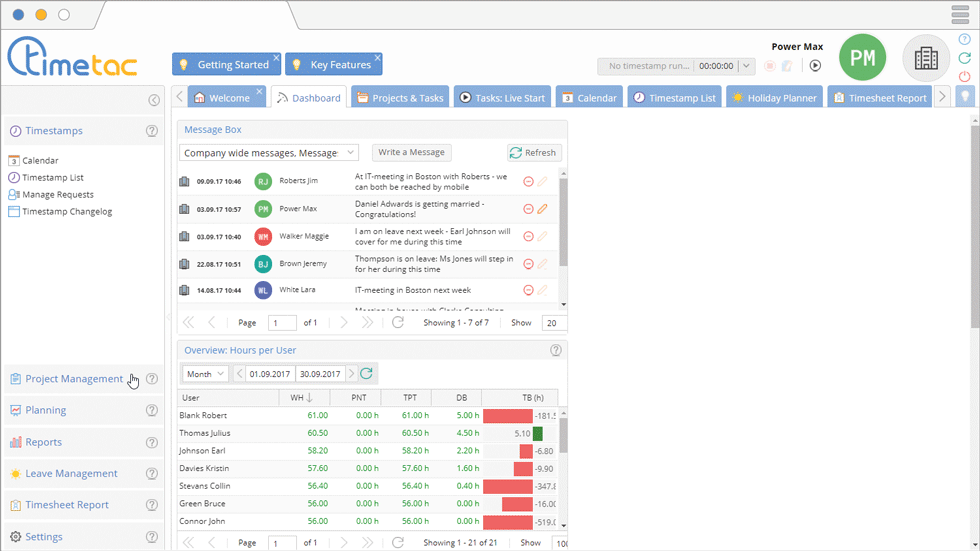
Task: Refresh the Message Box
Action: 533,153
